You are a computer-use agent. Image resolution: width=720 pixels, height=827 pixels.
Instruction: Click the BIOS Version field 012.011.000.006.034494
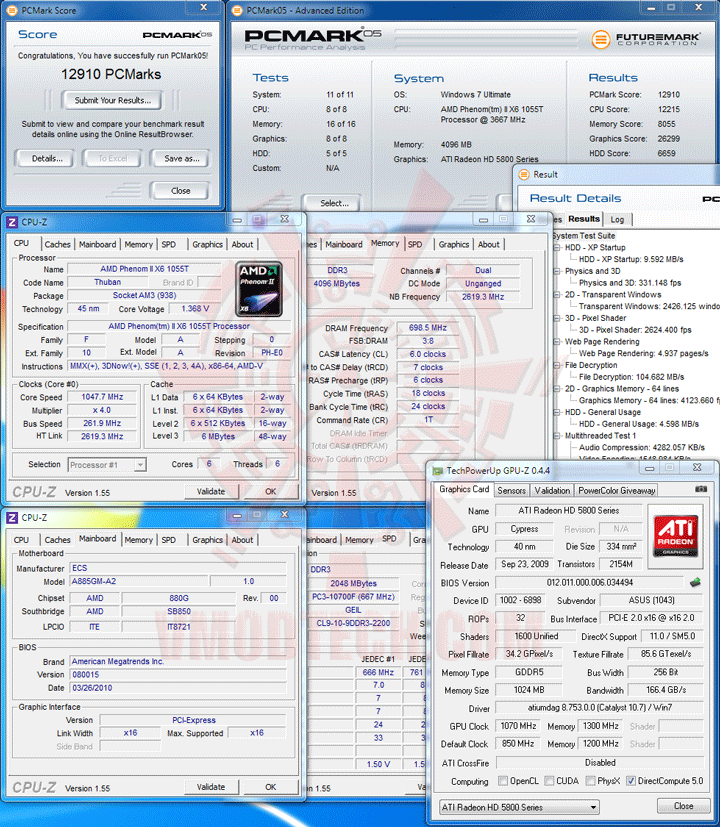590,583
